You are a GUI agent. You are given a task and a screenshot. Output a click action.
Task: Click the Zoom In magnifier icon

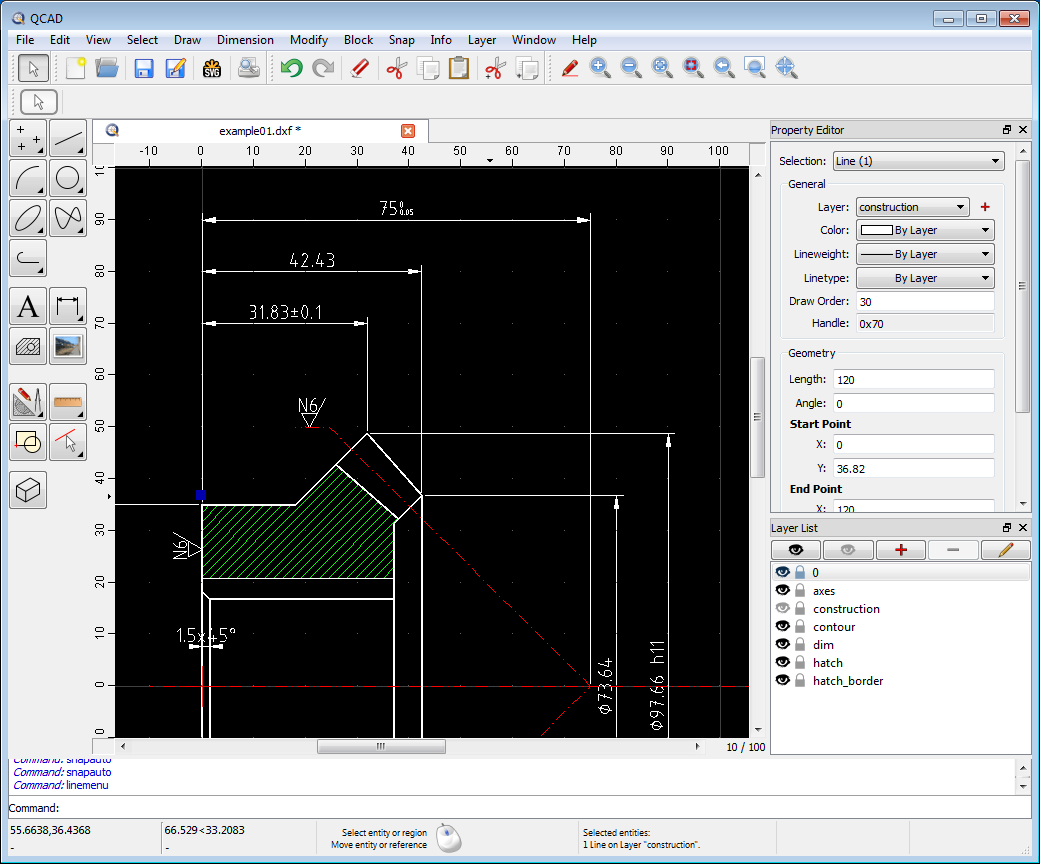tap(599, 68)
